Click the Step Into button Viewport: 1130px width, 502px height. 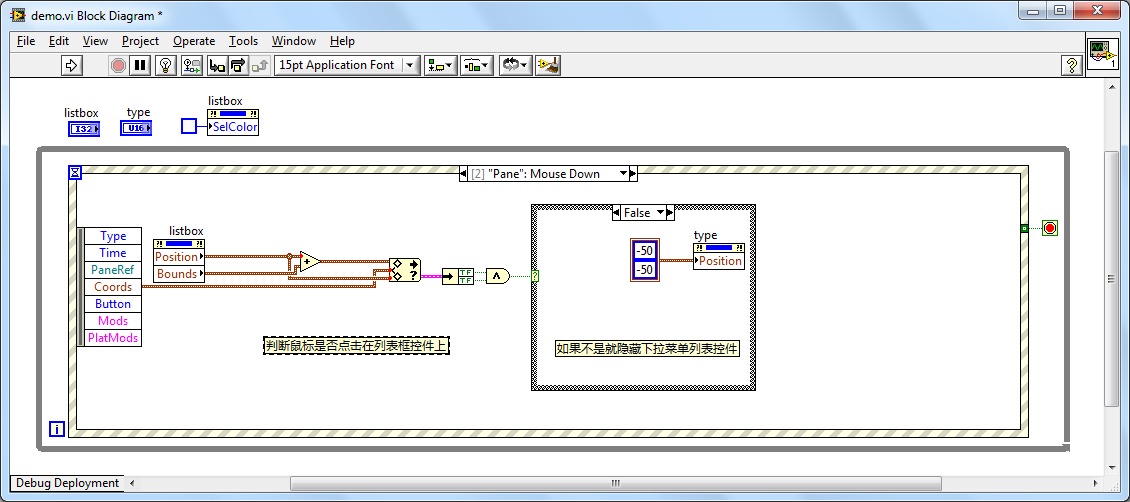(217, 65)
